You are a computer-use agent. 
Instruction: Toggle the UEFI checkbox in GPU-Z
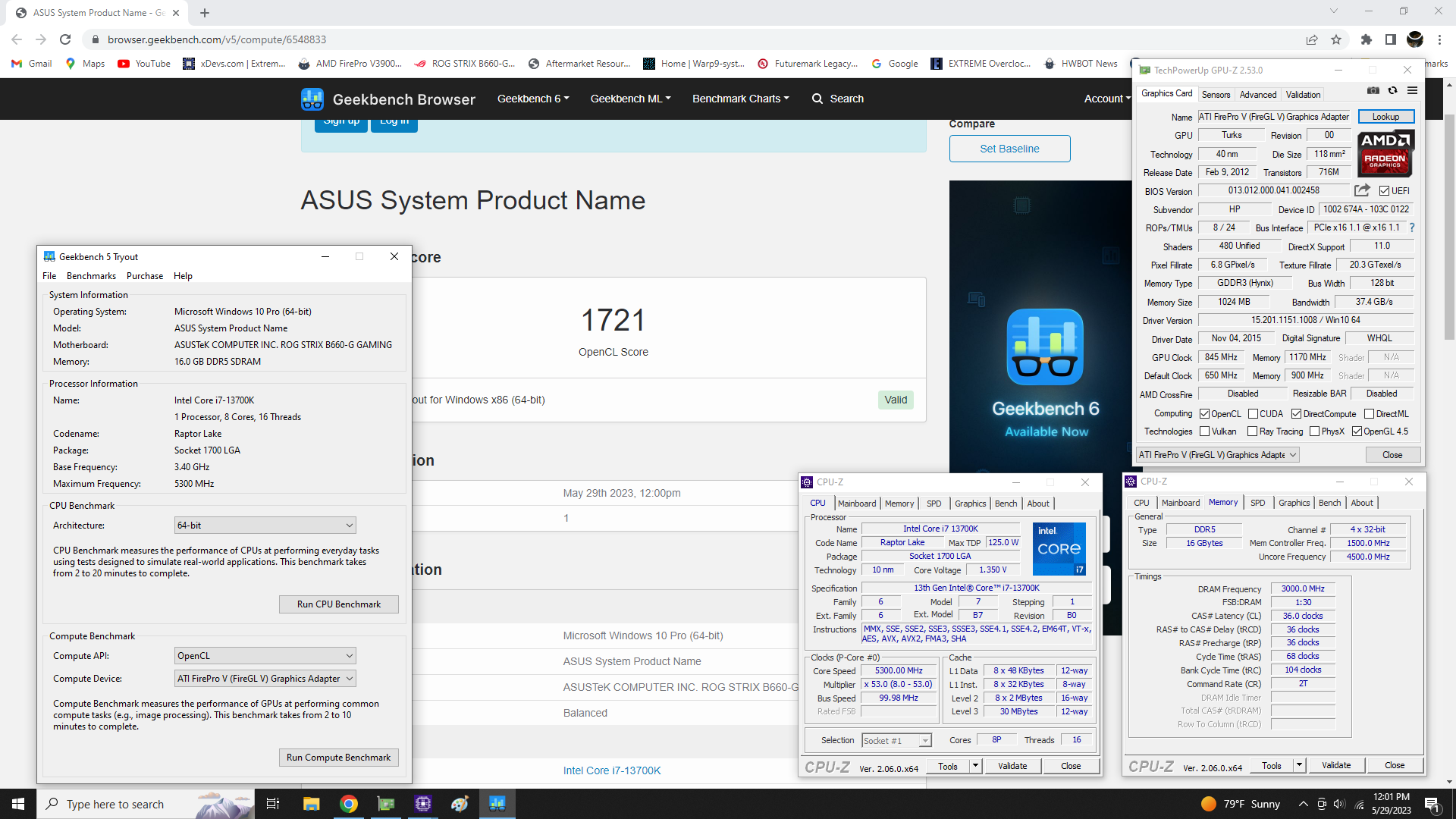(1384, 191)
